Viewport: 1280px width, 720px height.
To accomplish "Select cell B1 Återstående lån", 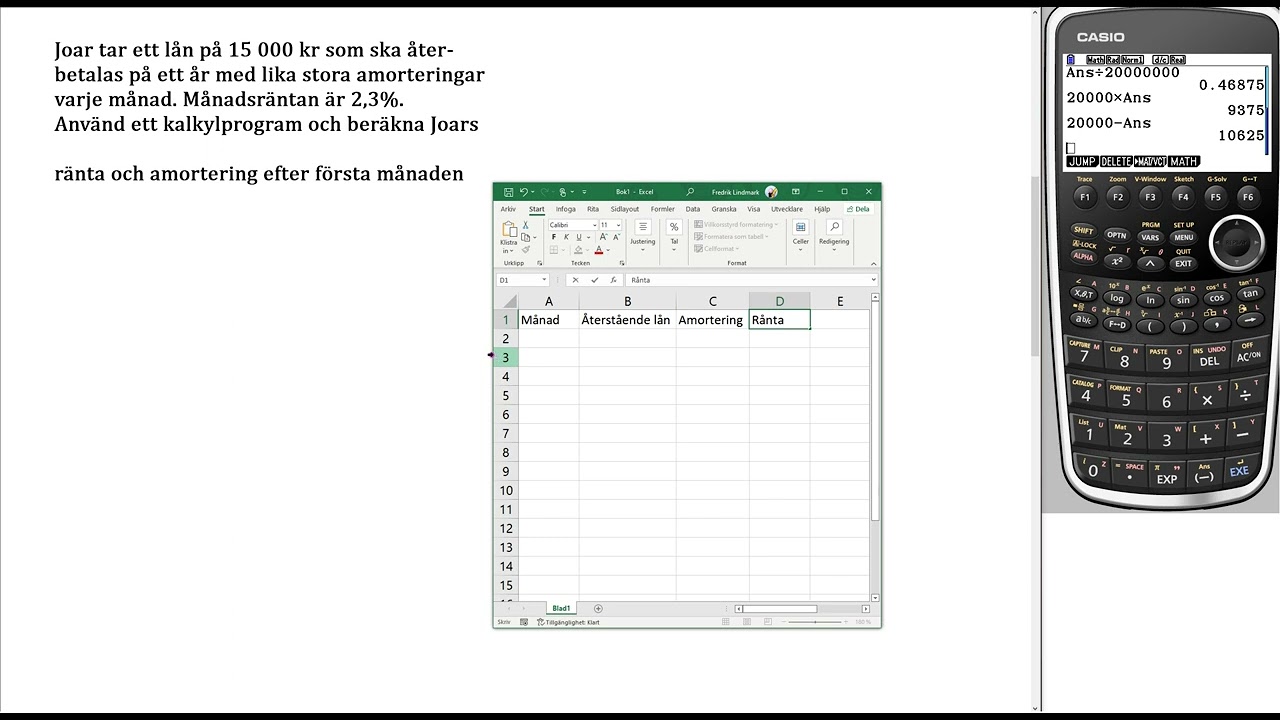I will 627,320.
